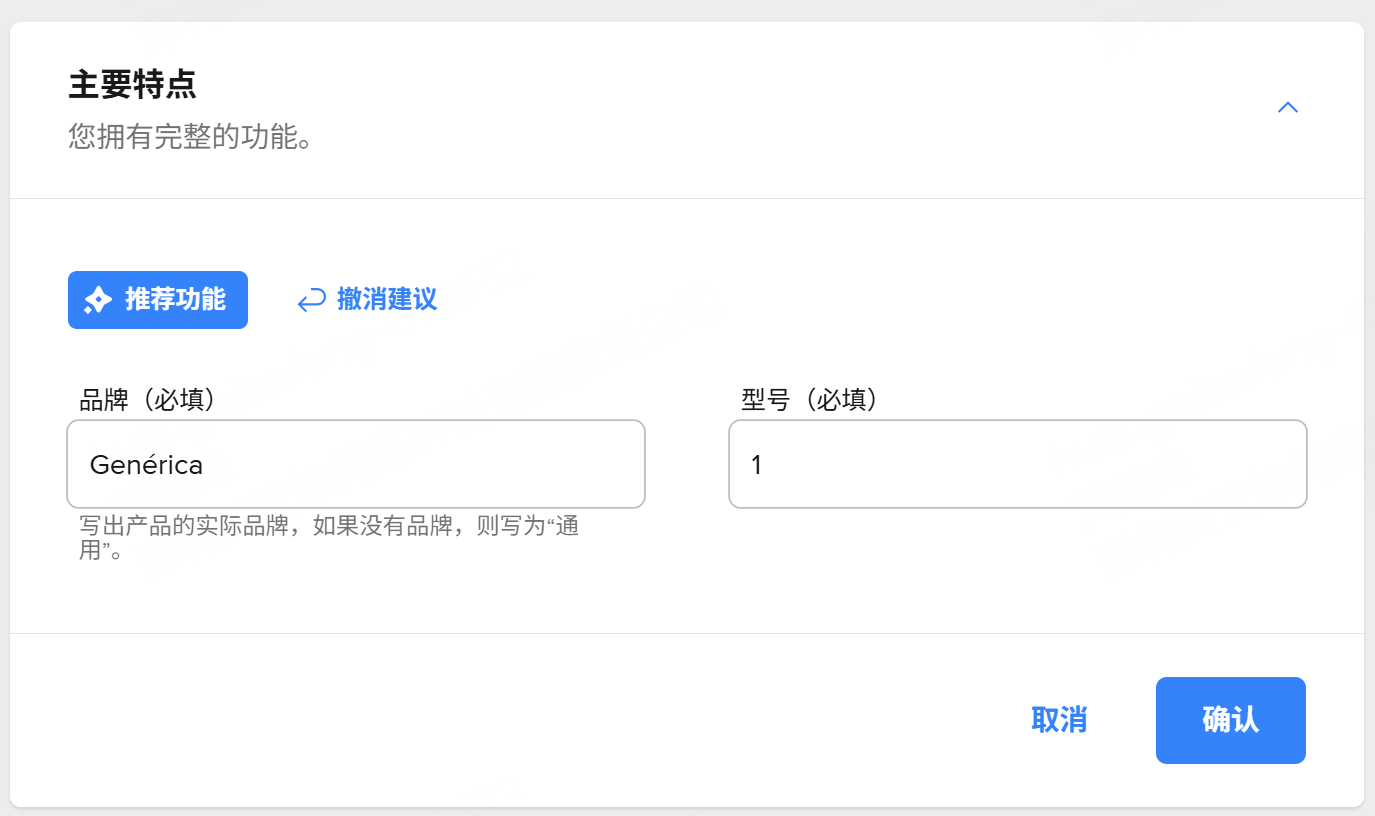
Task: Click the 主要特点 section heading
Action: 132,85
